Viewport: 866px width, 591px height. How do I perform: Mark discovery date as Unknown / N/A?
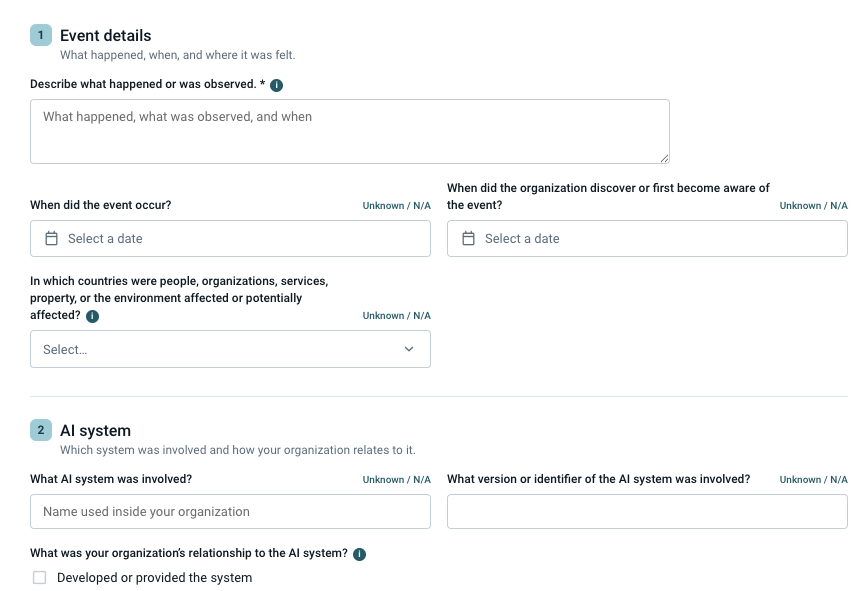(814, 205)
